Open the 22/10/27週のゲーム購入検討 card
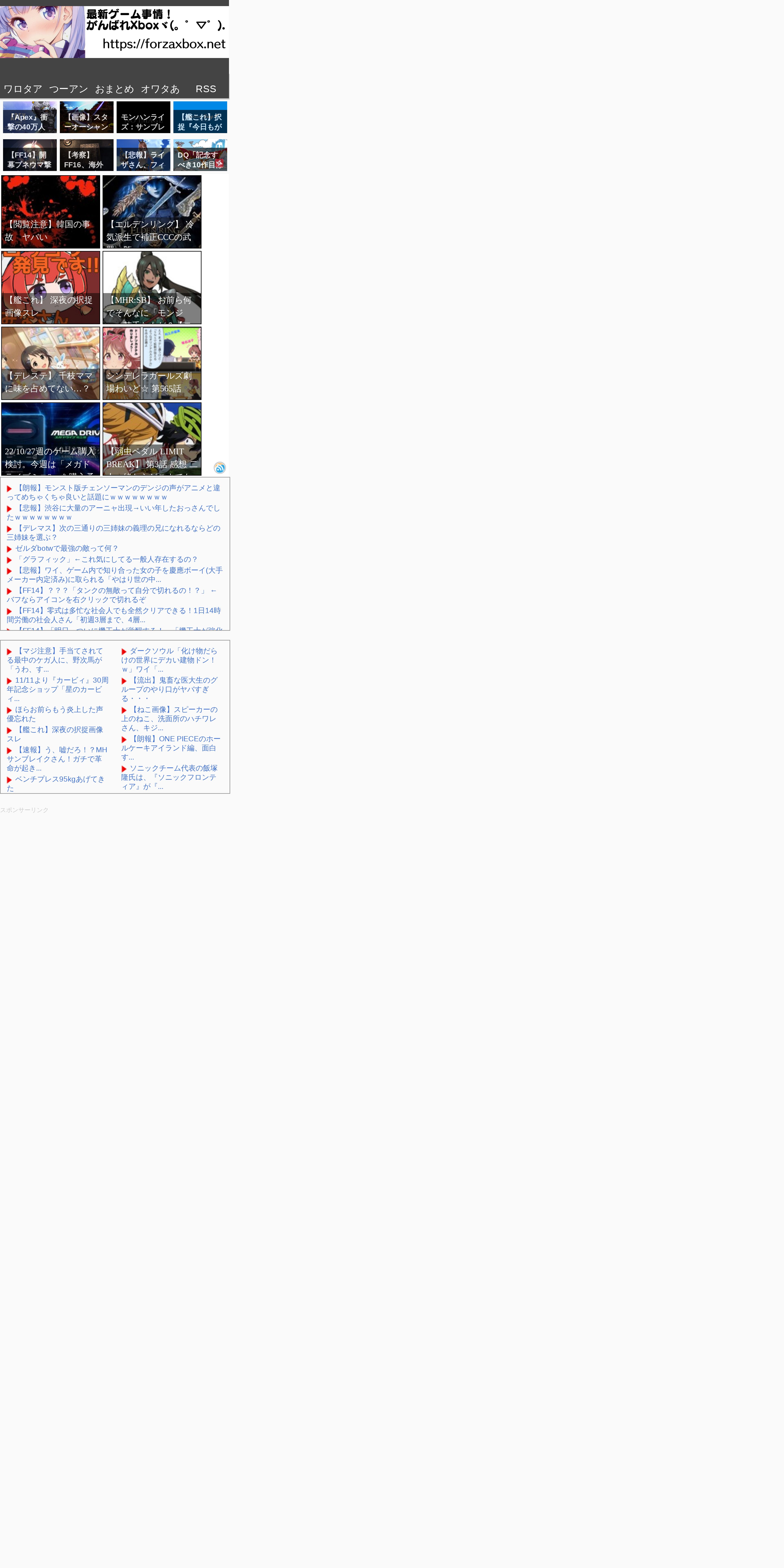The image size is (784, 1568). point(50,439)
